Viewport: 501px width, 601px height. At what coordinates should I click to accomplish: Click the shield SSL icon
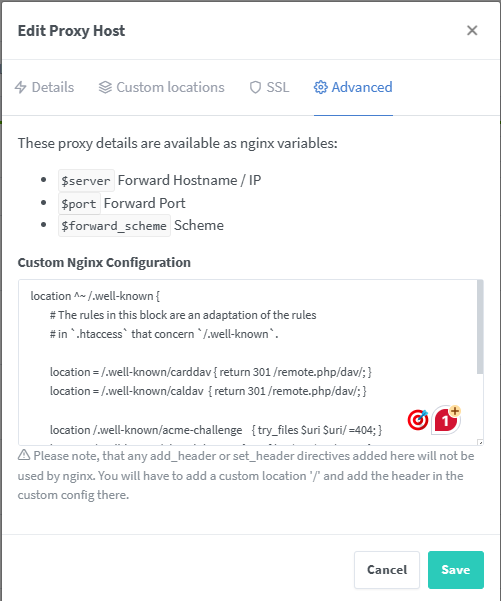click(x=255, y=87)
